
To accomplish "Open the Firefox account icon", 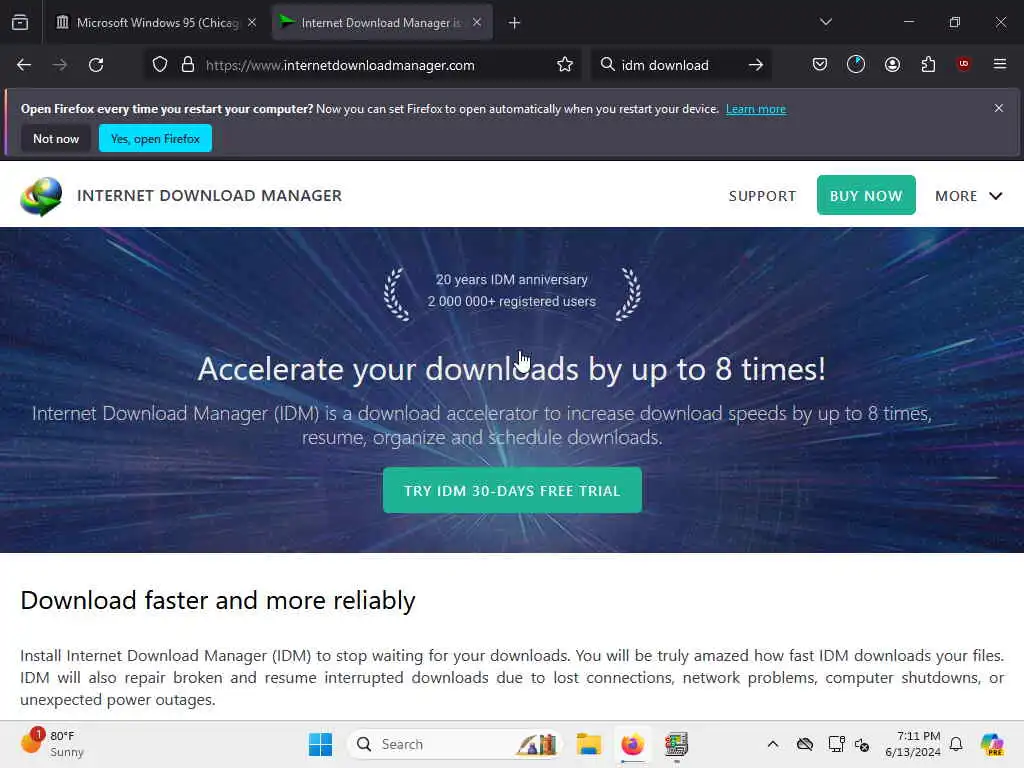I will (892, 64).
